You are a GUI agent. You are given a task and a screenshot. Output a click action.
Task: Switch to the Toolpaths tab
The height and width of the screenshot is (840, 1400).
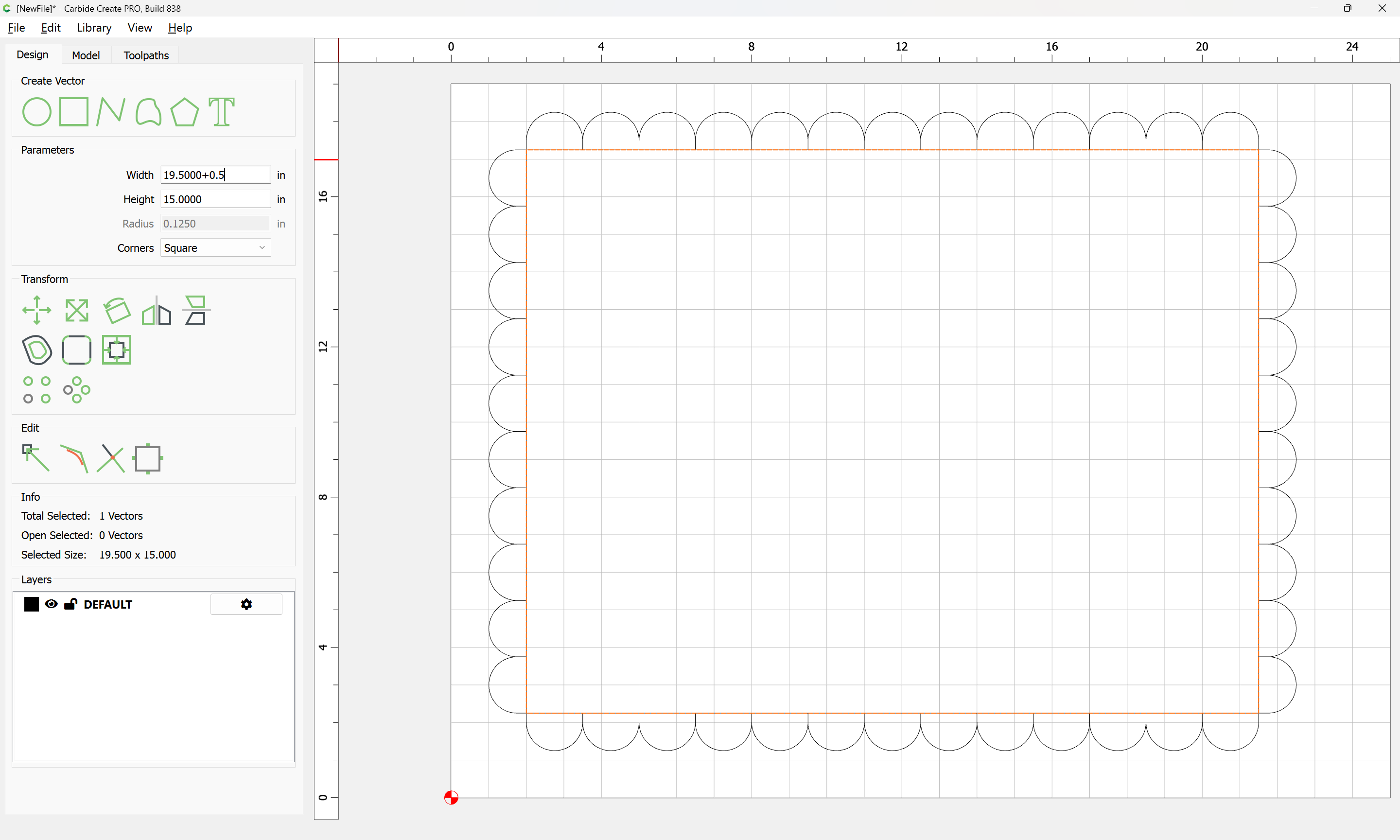[146, 55]
